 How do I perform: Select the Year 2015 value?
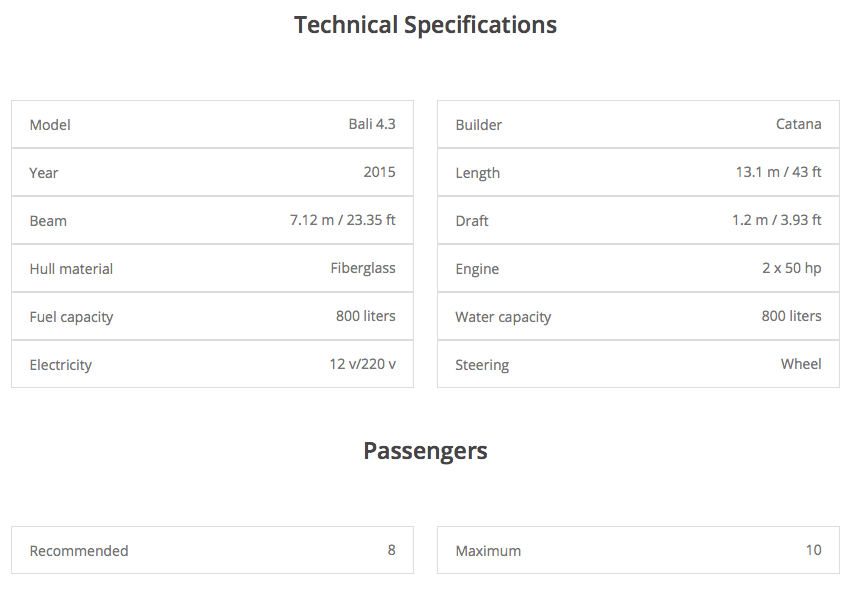tap(379, 172)
